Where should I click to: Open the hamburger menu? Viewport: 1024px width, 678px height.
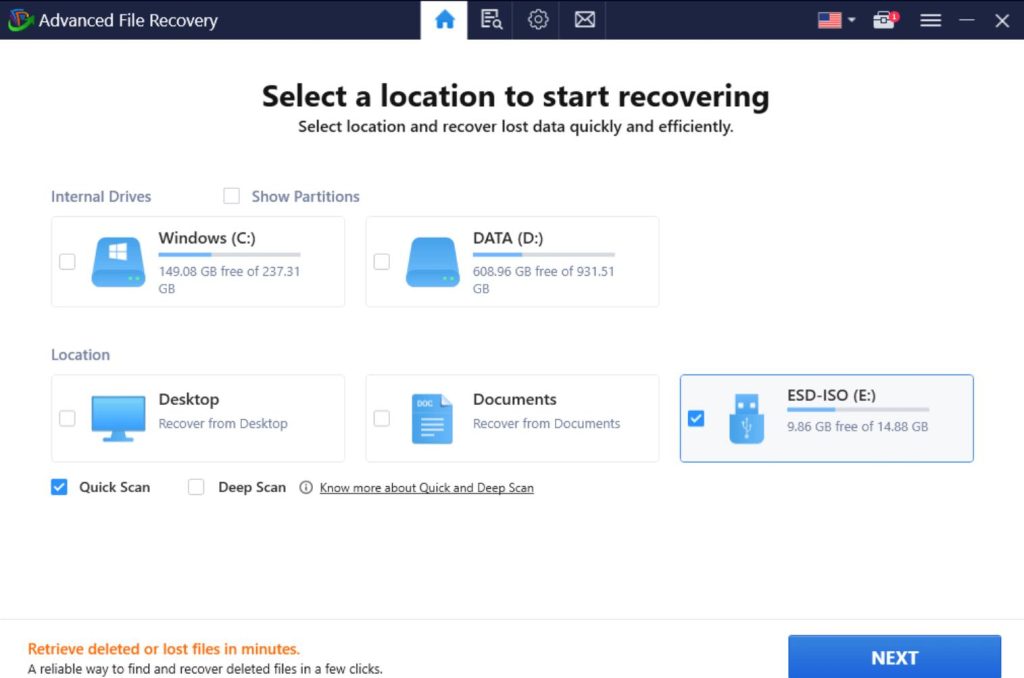pos(930,20)
